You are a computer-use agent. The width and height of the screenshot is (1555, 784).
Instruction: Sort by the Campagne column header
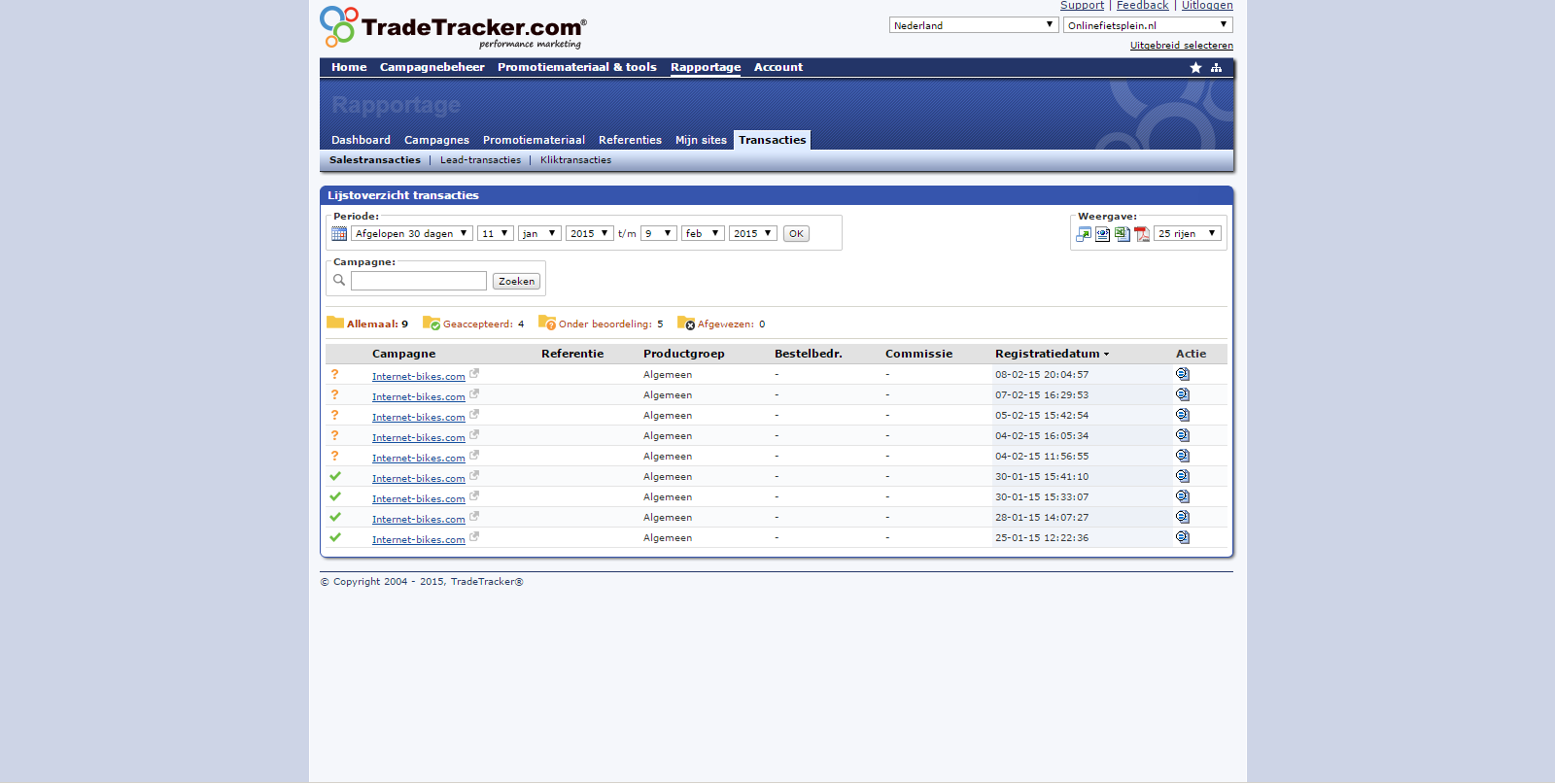pyautogui.click(x=403, y=355)
